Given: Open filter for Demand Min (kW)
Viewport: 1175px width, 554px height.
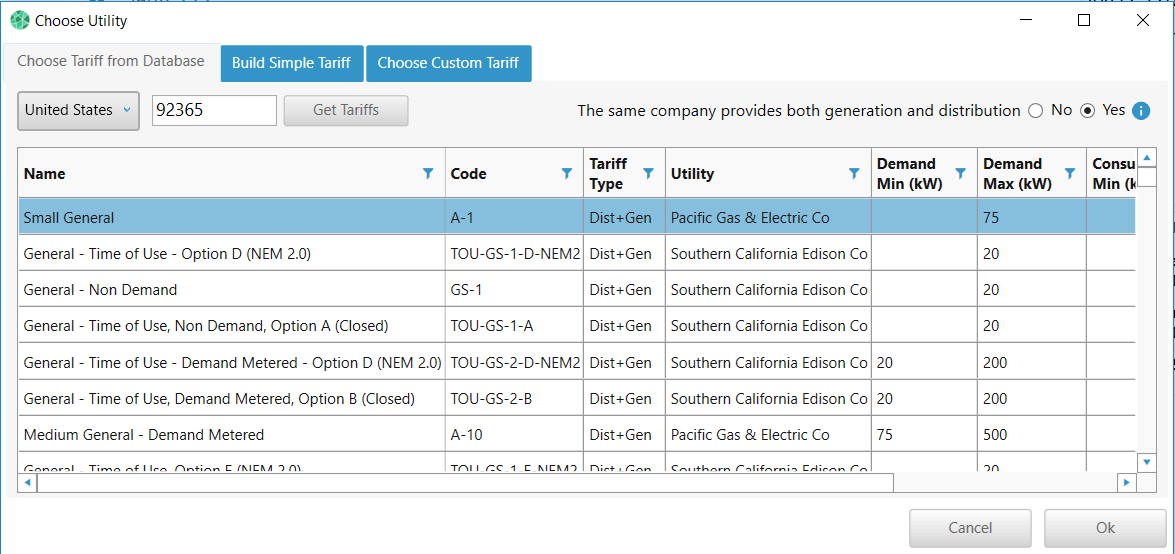Looking at the screenshot, I should 960,174.
